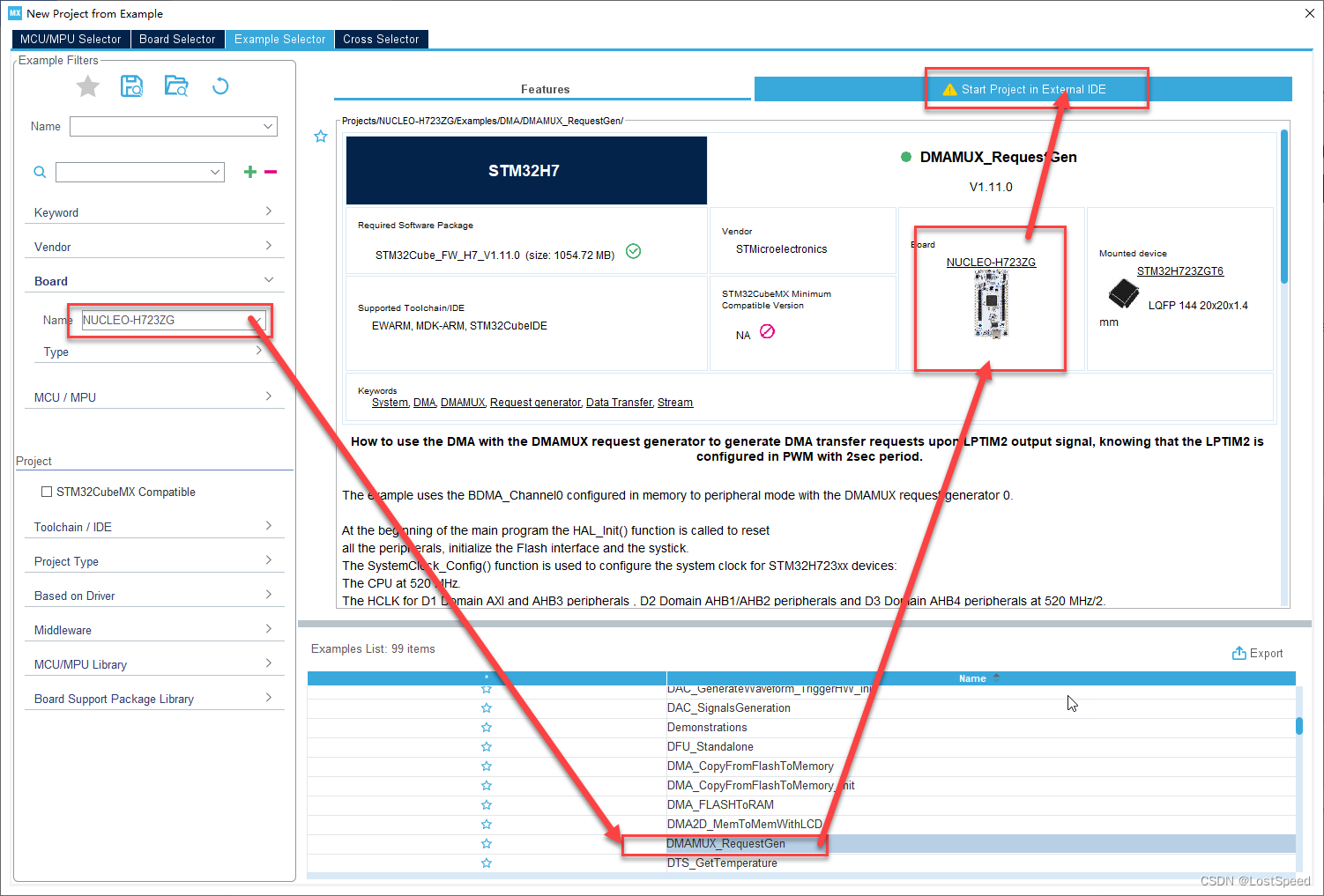Click the NUCLEO-H723ZG board thumbnail image

click(x=992, y=304)
